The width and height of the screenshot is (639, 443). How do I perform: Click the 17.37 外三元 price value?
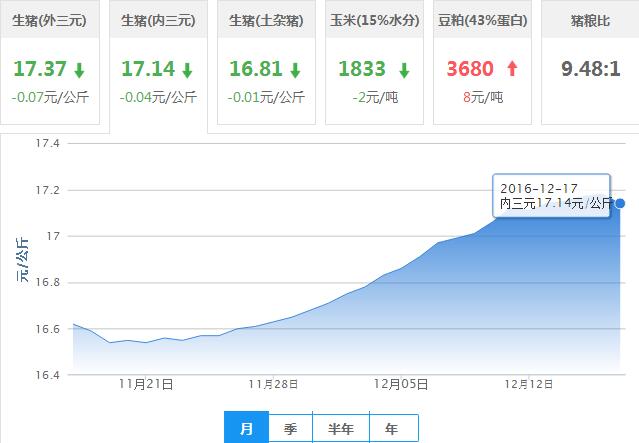(x=40, y=68)
